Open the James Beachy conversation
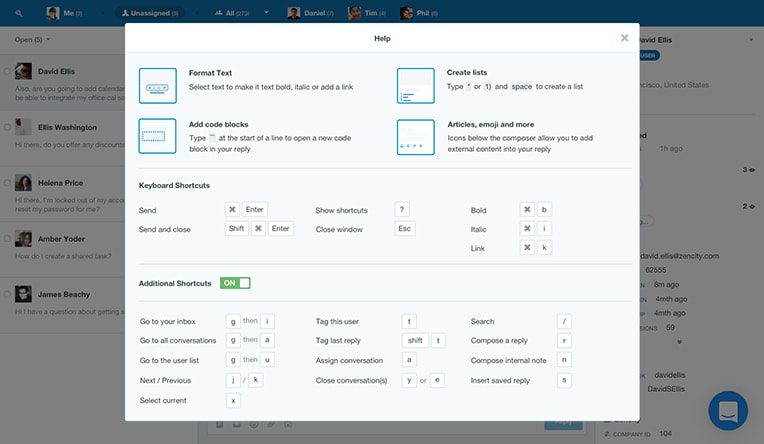Image resolution: width=764 pixels, height=444 pixels. tap(62, 303)
